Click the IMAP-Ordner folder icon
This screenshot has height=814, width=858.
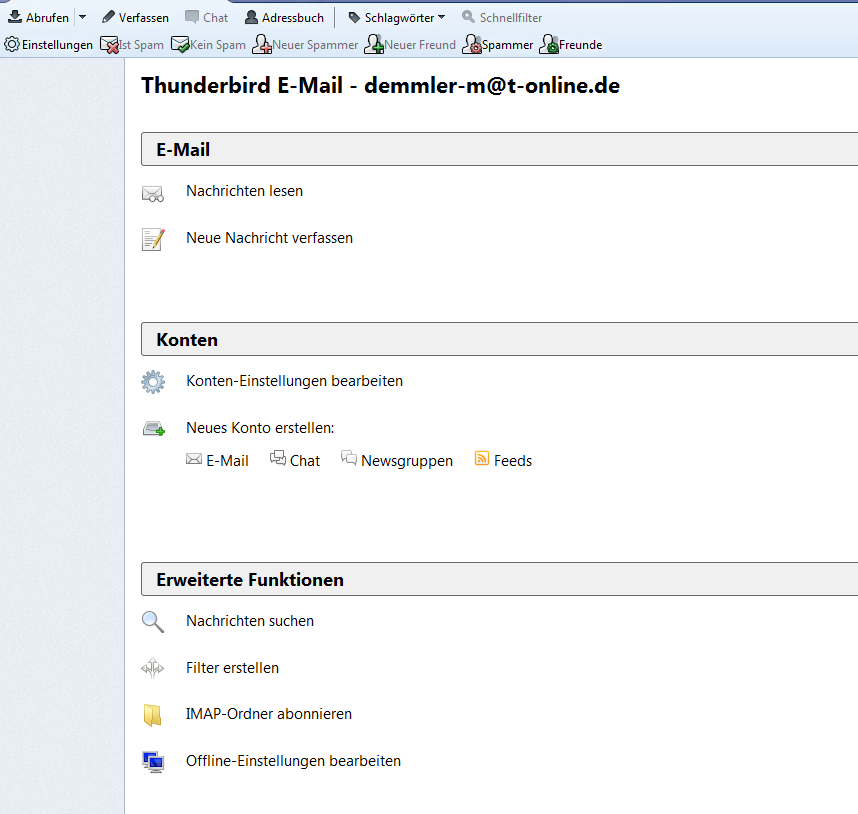153,715
